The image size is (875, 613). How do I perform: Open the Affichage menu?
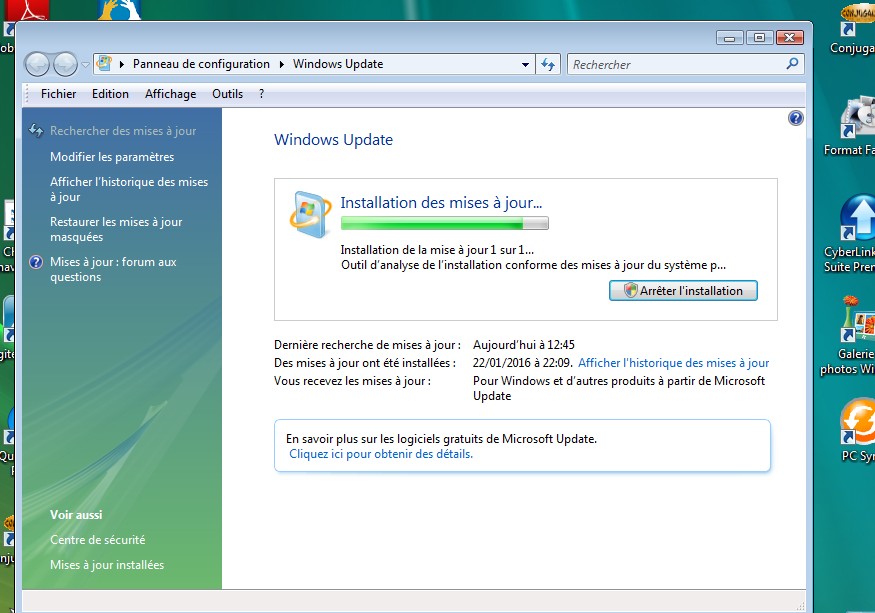tap(171, 94)
